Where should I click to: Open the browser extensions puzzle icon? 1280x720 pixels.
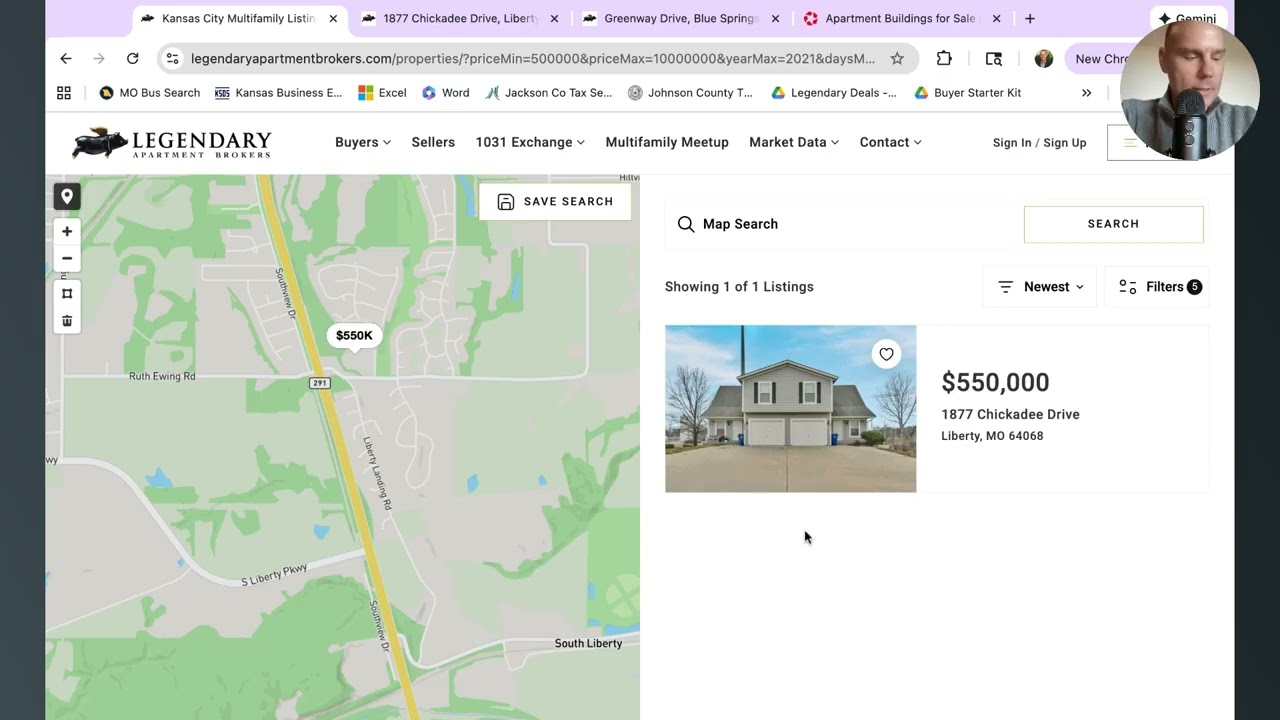pyautogui.click(x=944, y=59)
